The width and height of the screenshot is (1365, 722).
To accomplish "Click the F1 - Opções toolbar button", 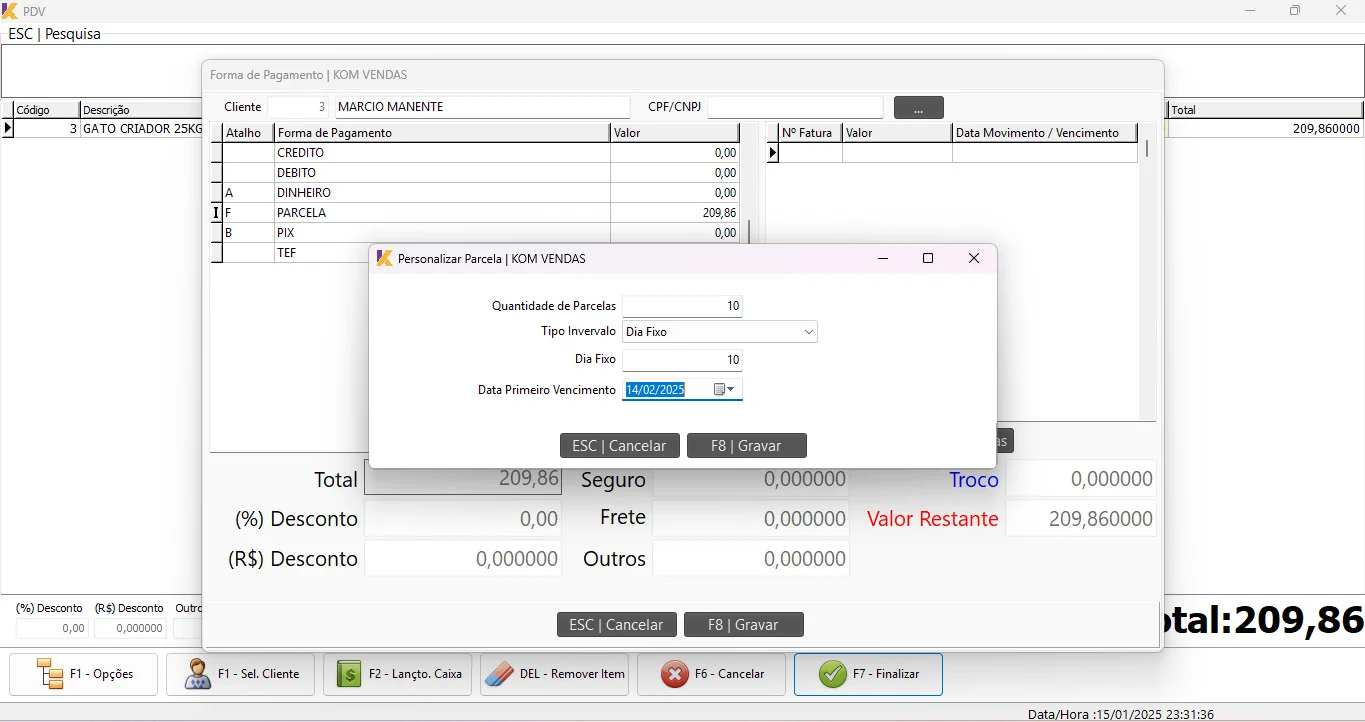I will [84, 674].
